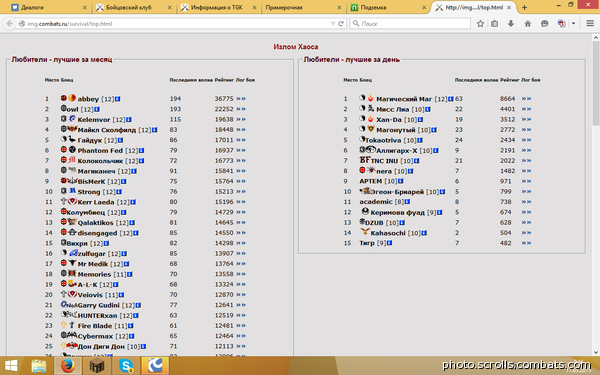
Task: Open battle log link for Тигр
Action: coord(526,243)
